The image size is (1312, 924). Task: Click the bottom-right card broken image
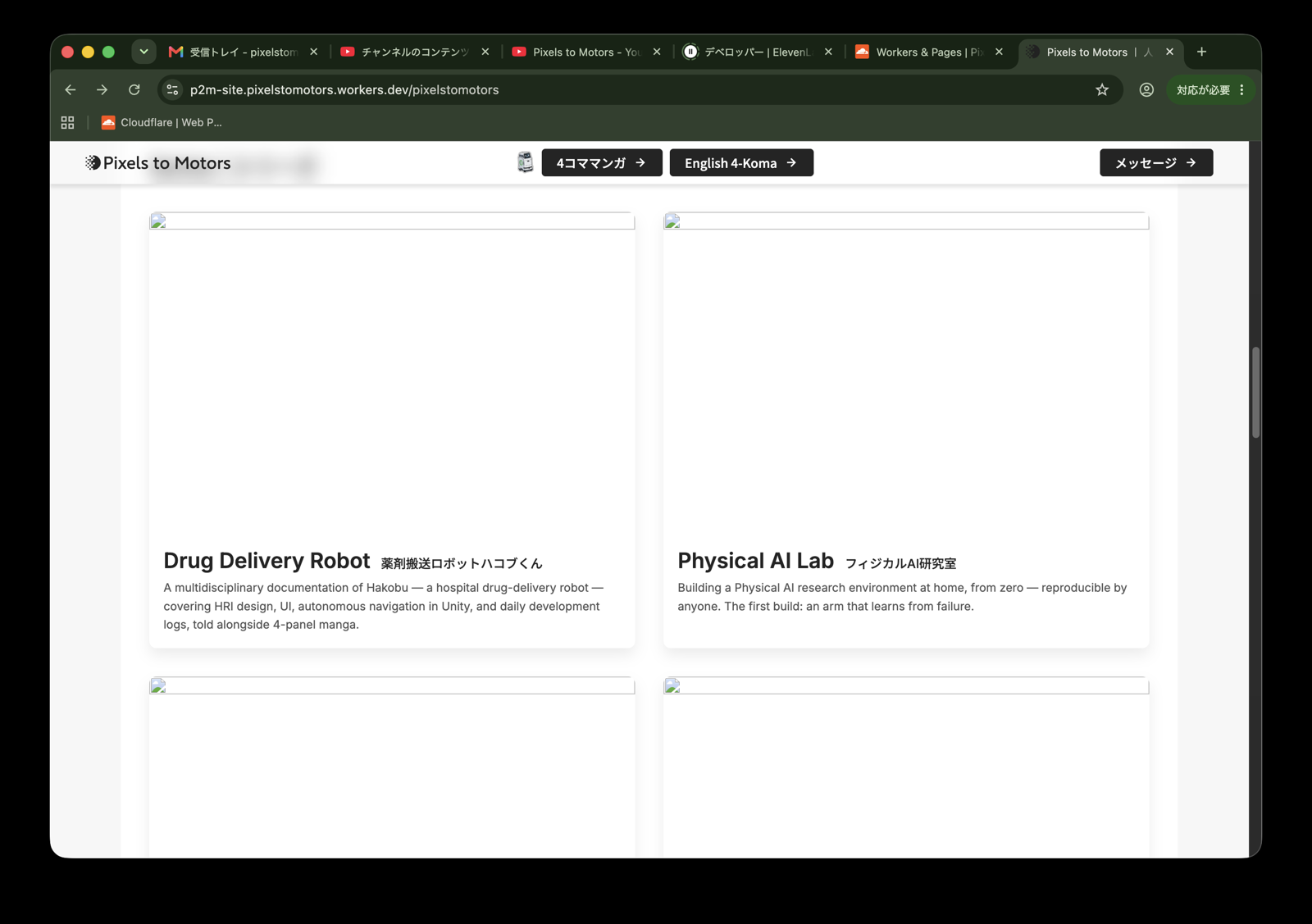(906, 686)
